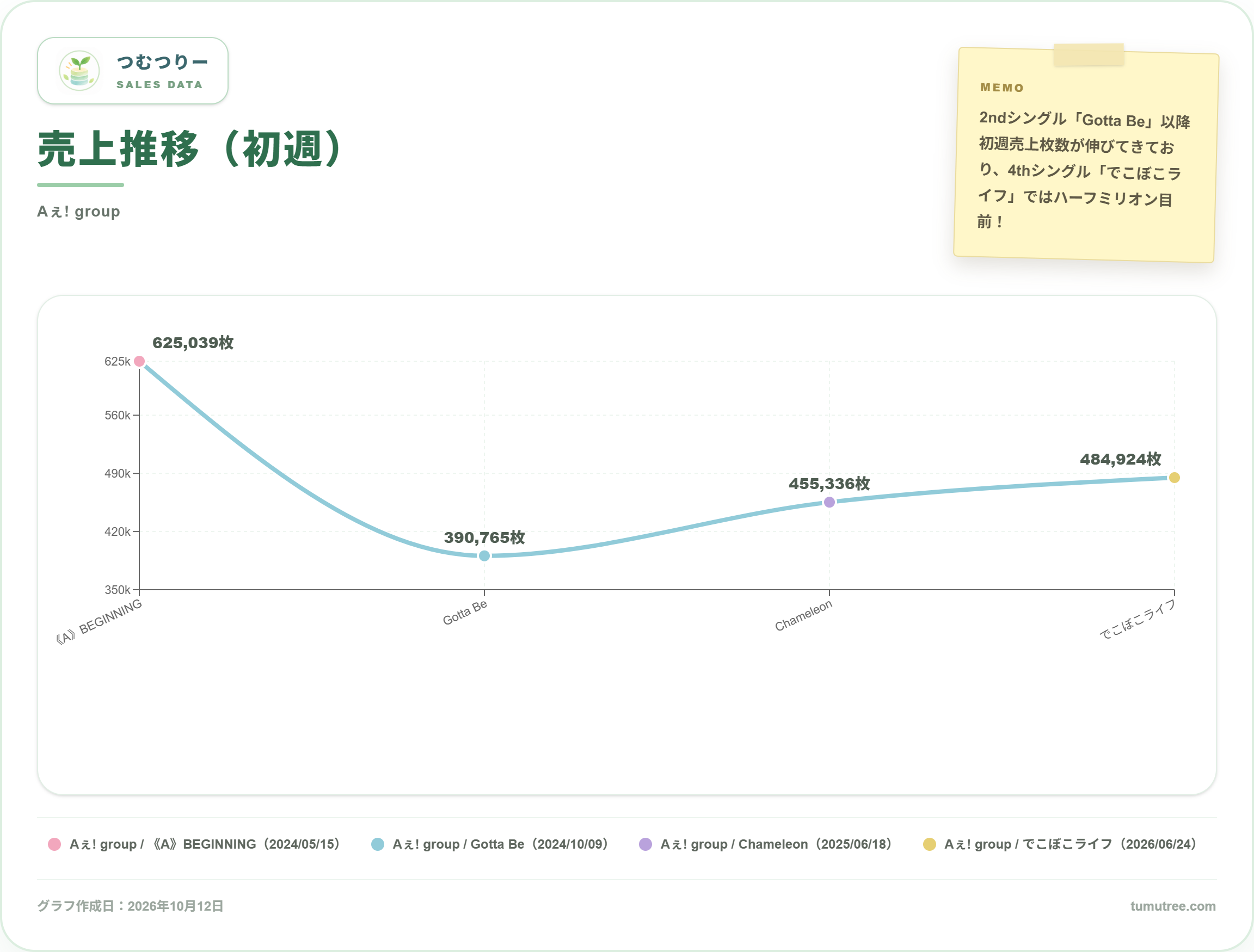This screenshot has width=1254, height=952.
Task: Select the yellow legend swatch for でこぼこライフ
Action: click(x=929, y=844)
